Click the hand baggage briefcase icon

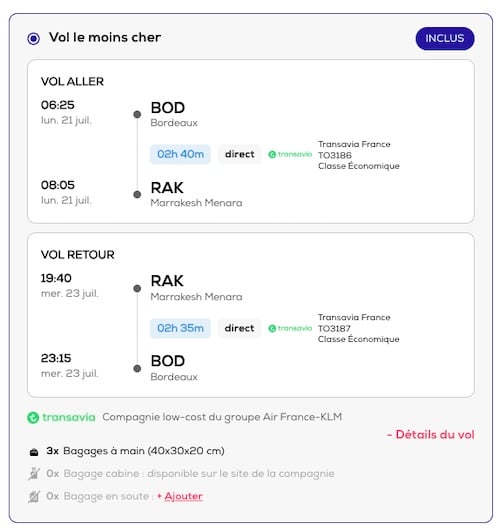tap(34, 452)
